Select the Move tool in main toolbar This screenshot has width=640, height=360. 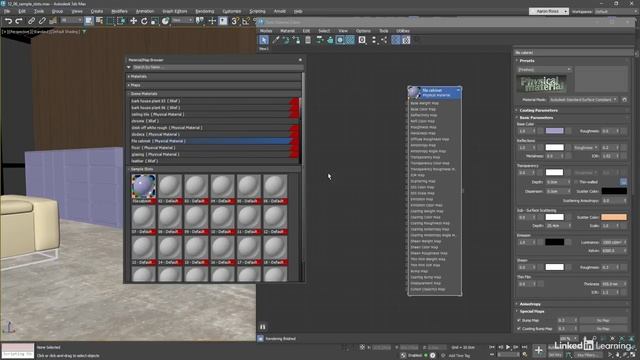tap(133, 21)
